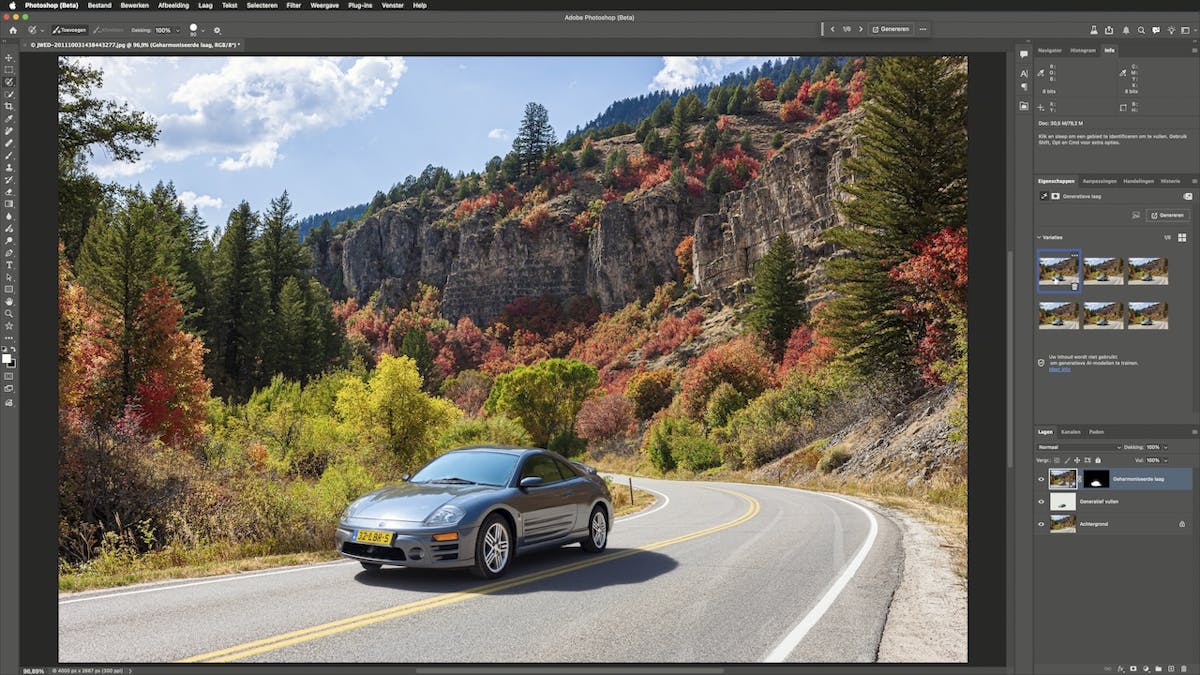Open brush settings gear in options bar
Image resolution: width=1200 pixels, height=675 pixels.
pos(217,30)
